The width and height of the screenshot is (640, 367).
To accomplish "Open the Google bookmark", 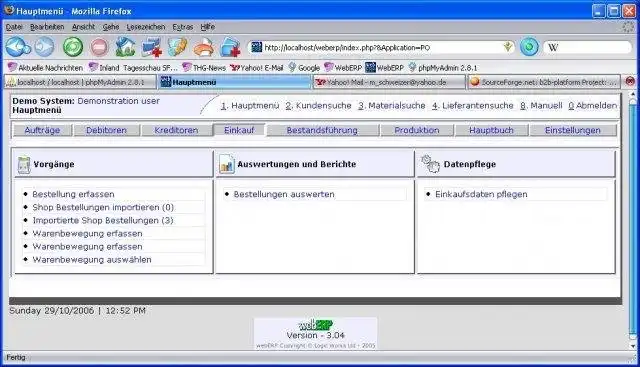I will pos(304,68).
